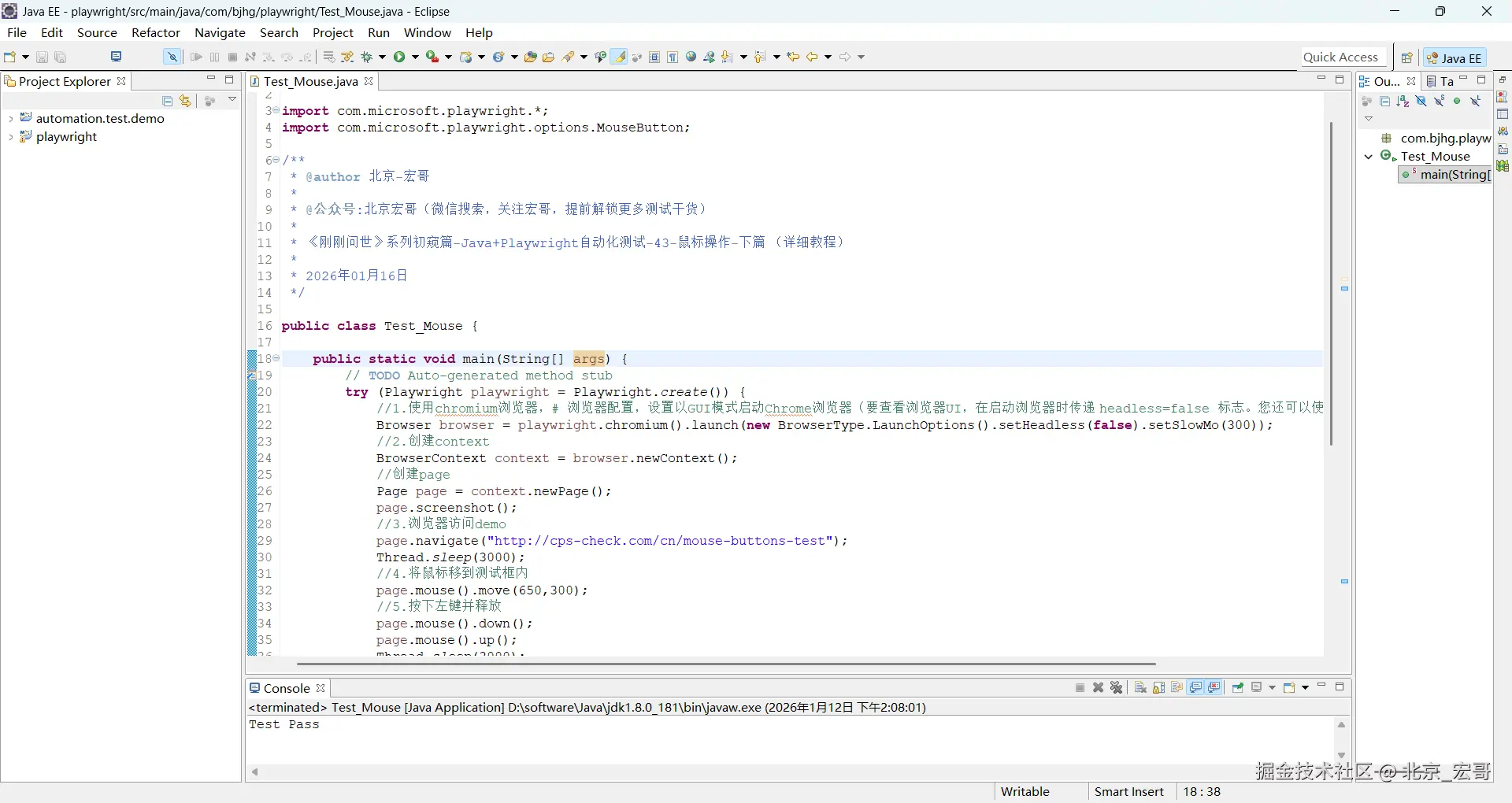The image size is (1512, 803).
Task: Click the Back navigation arrow icon
Action: (x=812, y=57)
